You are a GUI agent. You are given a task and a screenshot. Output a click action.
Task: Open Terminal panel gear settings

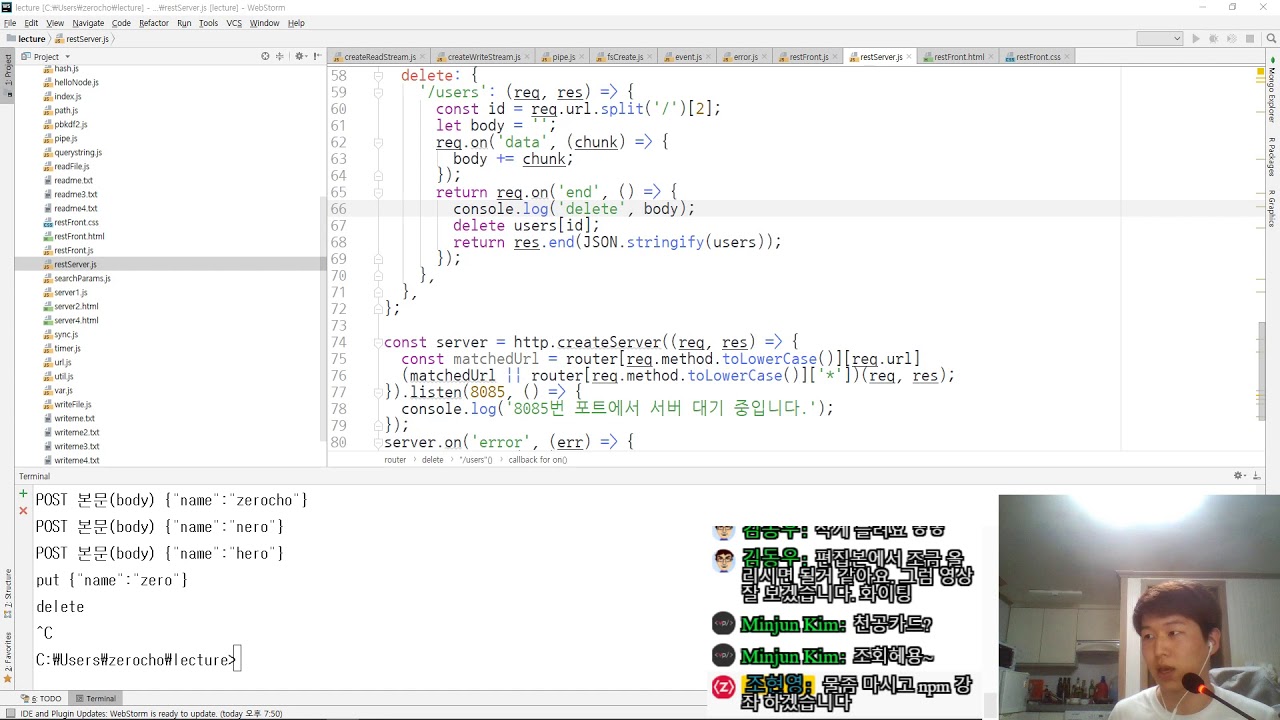point(1239,476)
